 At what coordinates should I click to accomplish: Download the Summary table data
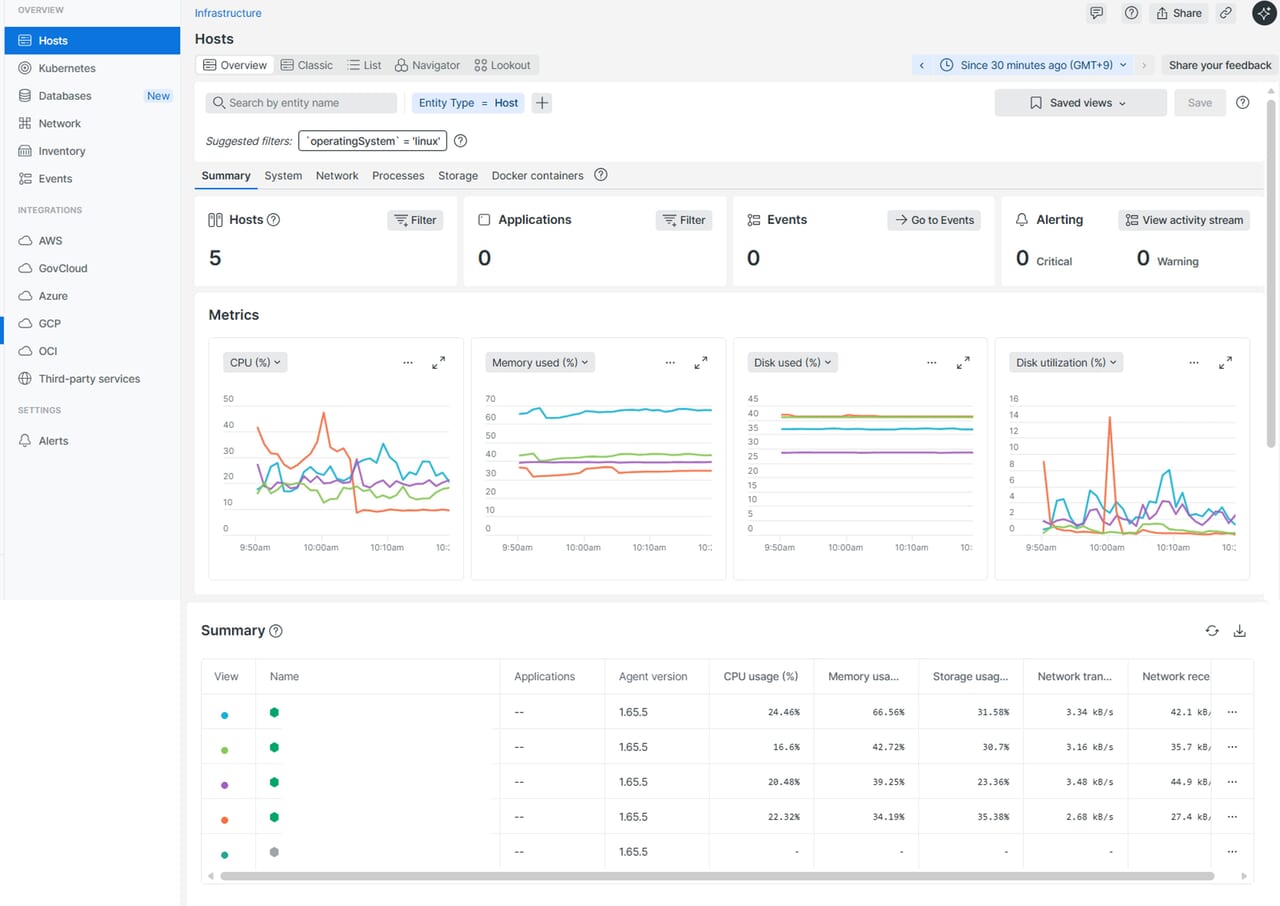coord(1240,631)
